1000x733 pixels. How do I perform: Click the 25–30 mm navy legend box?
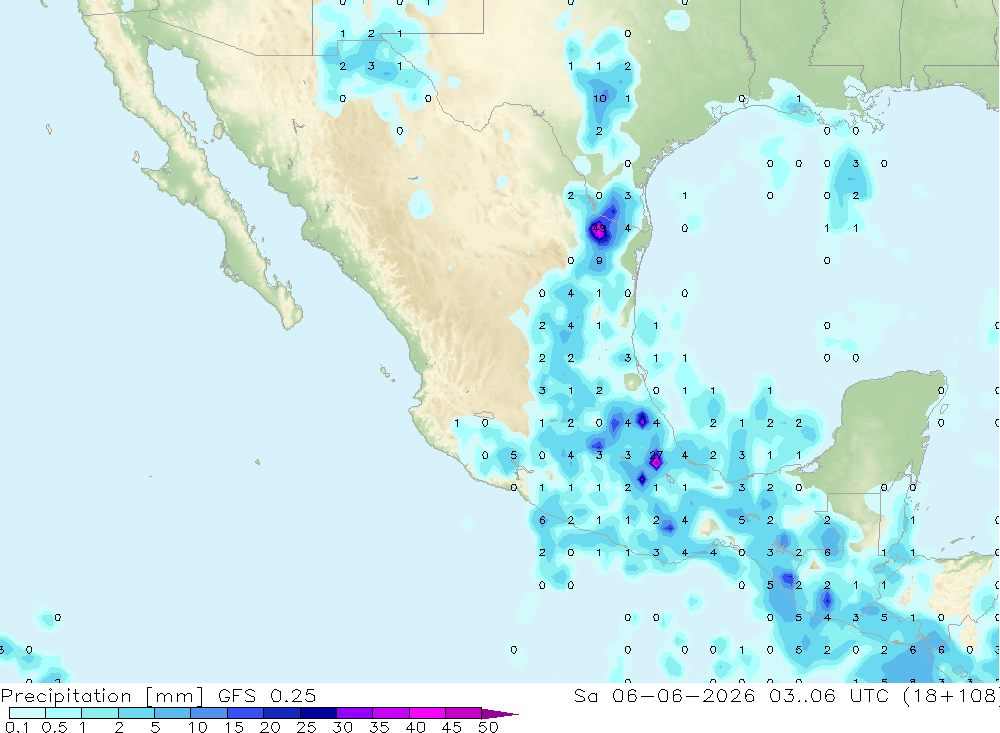point(319,713)
